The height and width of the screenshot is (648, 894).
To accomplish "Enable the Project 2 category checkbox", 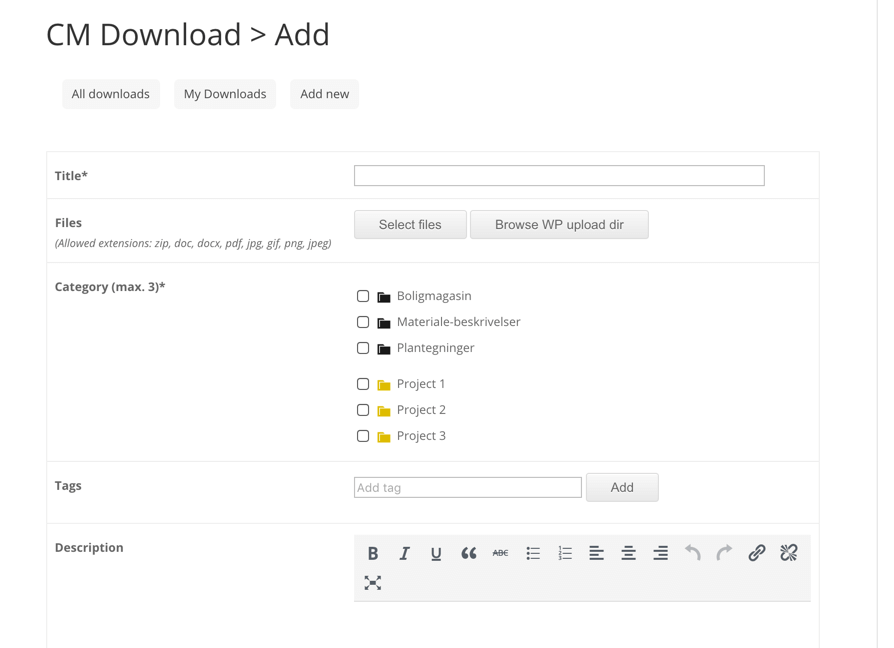I will point(363,410).
